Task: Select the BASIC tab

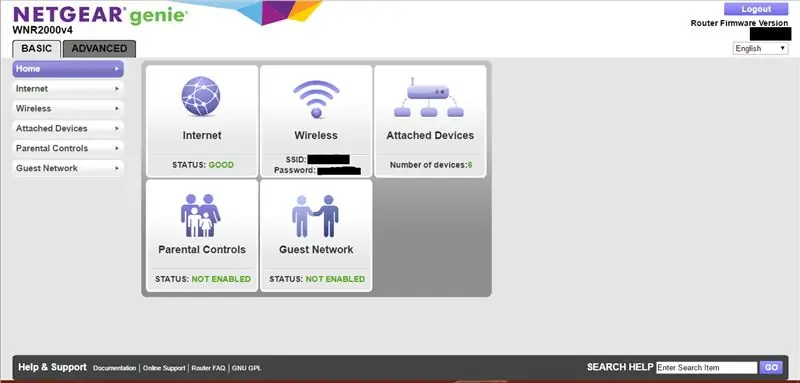Action: pyautogui.click(x=37, y=49)
